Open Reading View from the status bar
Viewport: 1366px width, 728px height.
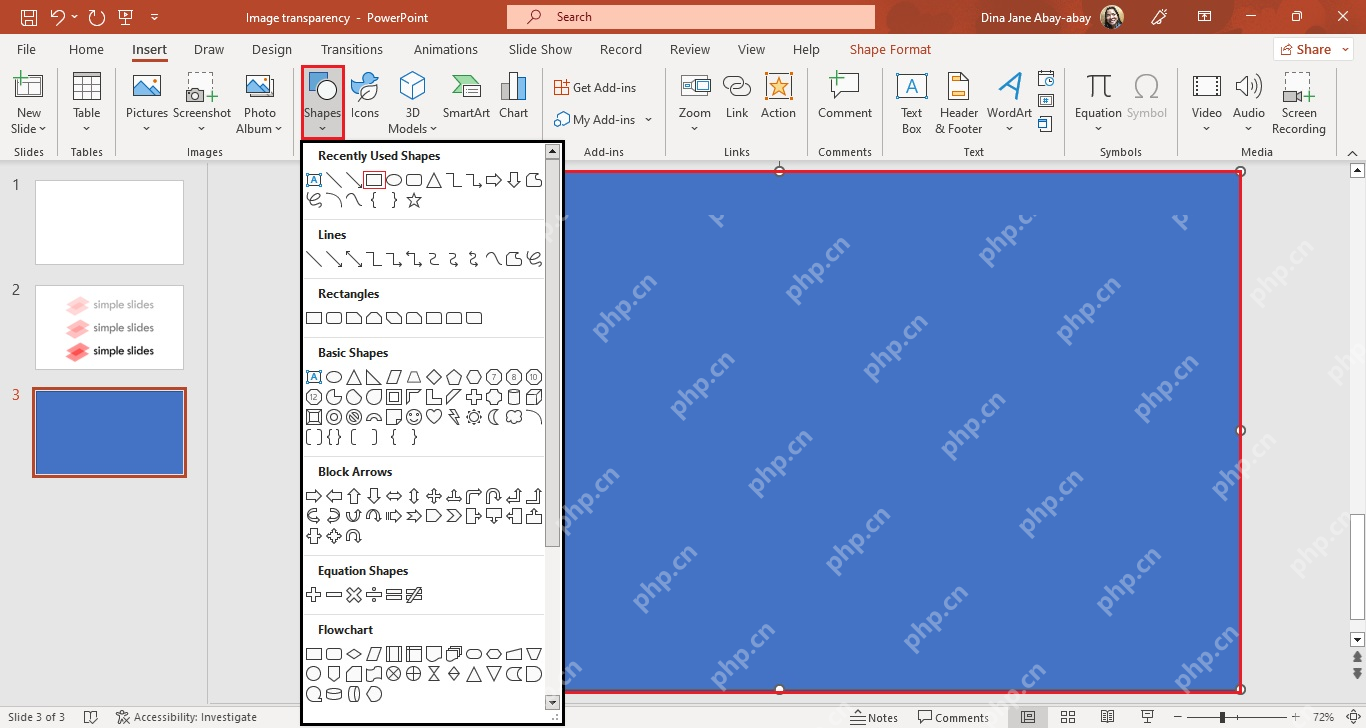(x=1108, y=717)
